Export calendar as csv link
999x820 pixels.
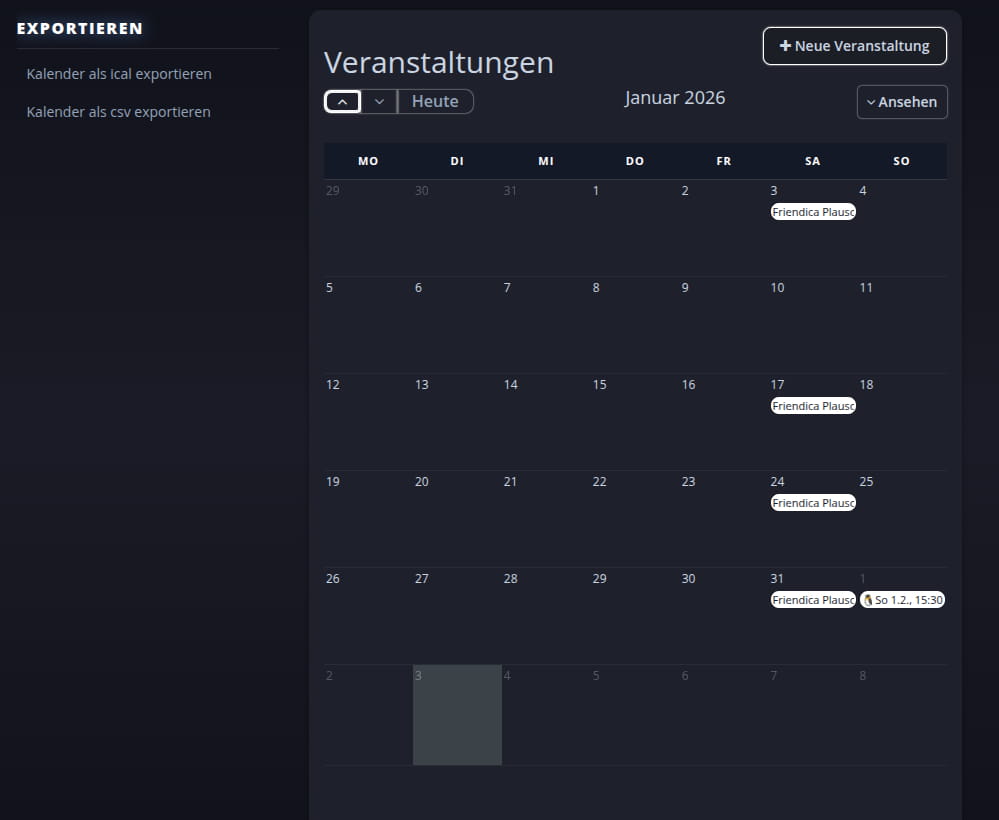click(x=118, y=112)
